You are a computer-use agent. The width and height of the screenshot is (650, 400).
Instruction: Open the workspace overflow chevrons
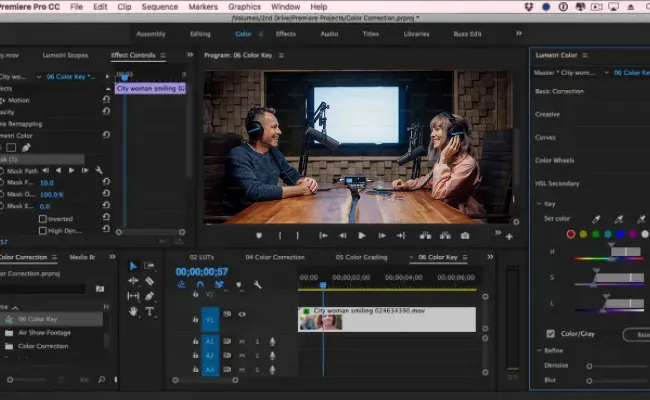pos(519,33)
